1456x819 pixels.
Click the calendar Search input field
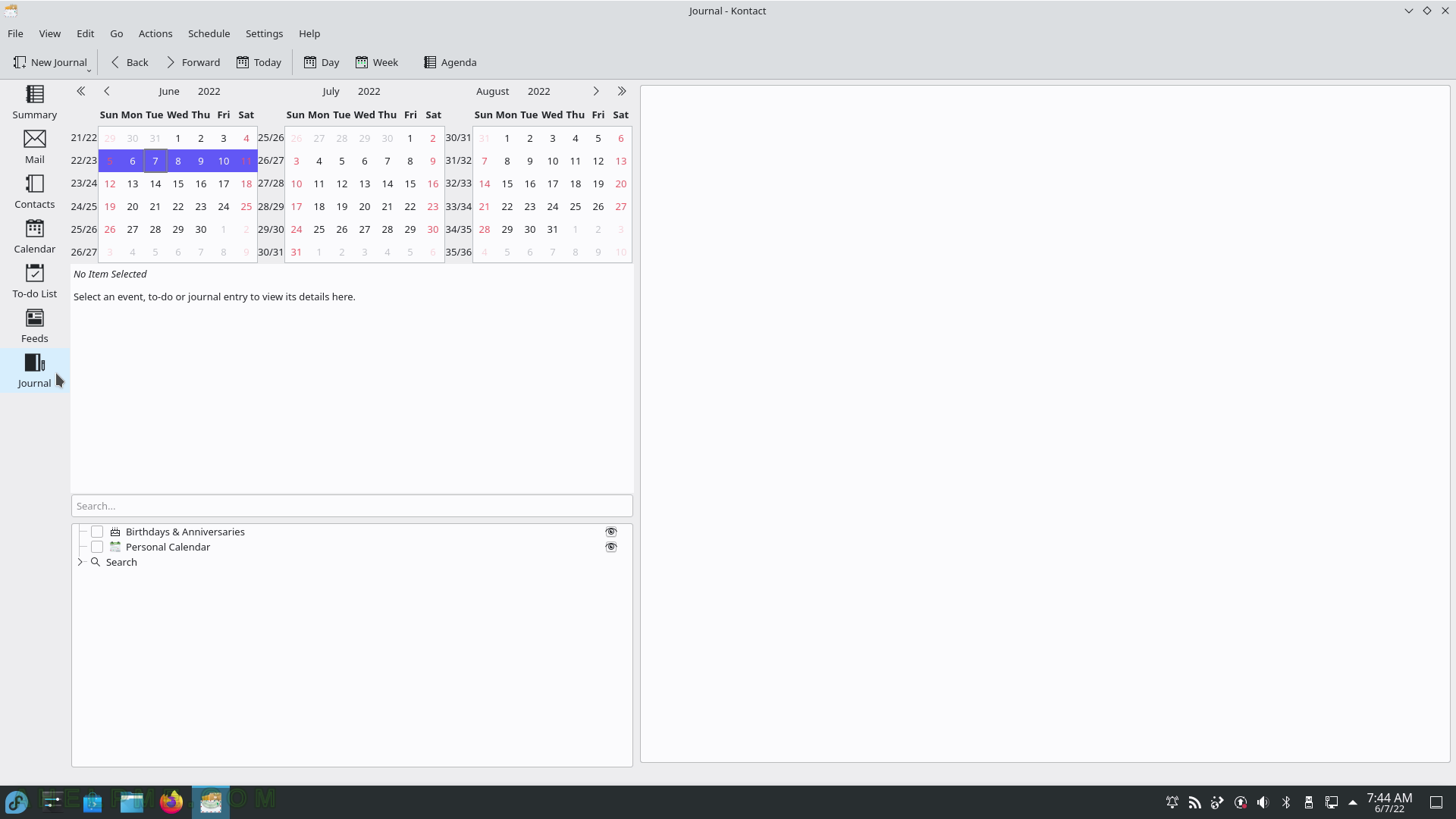click(x=352, y=506)
